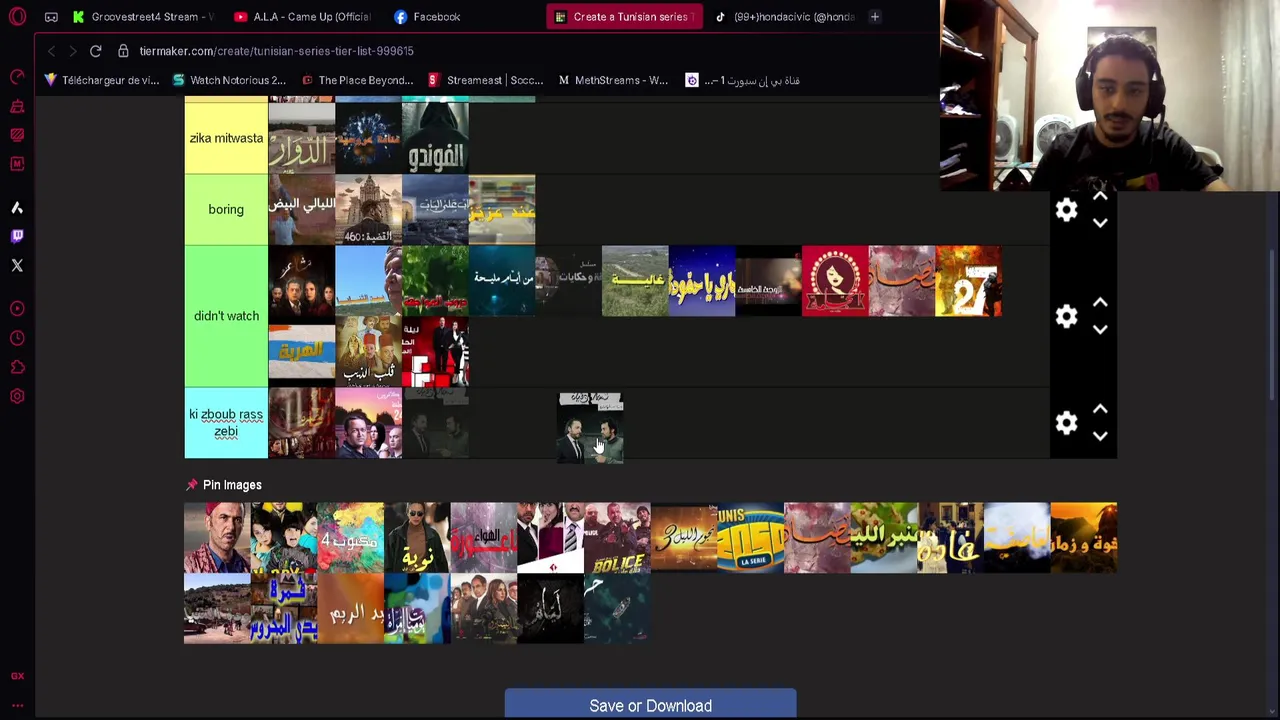The image size is (1280, 720).
Task: Pick the Tunis La Serie image
Action: 750,538
